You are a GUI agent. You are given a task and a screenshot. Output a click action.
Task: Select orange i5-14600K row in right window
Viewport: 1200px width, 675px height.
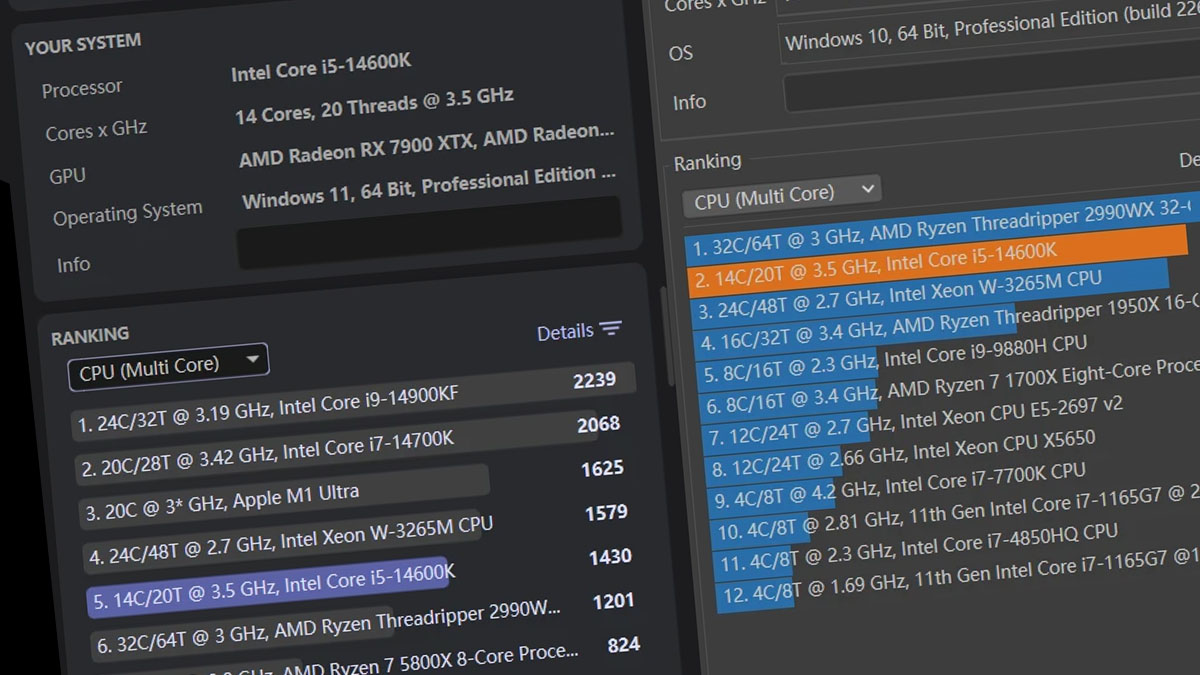coord(938,261)
